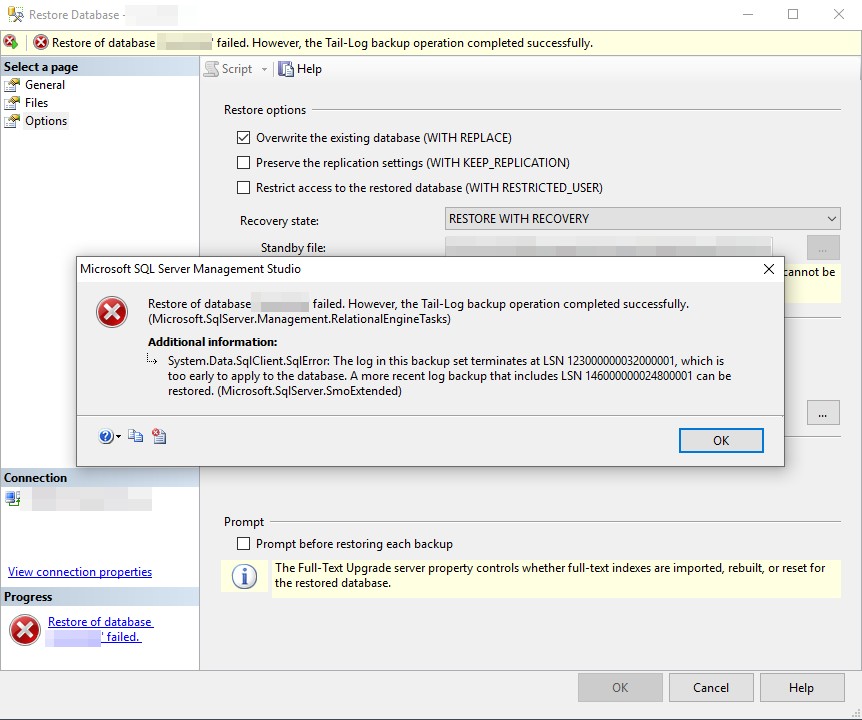The width and height of the screenshot is (862, 720).
Task: Open View connection properties link
Action: point(80,572)
